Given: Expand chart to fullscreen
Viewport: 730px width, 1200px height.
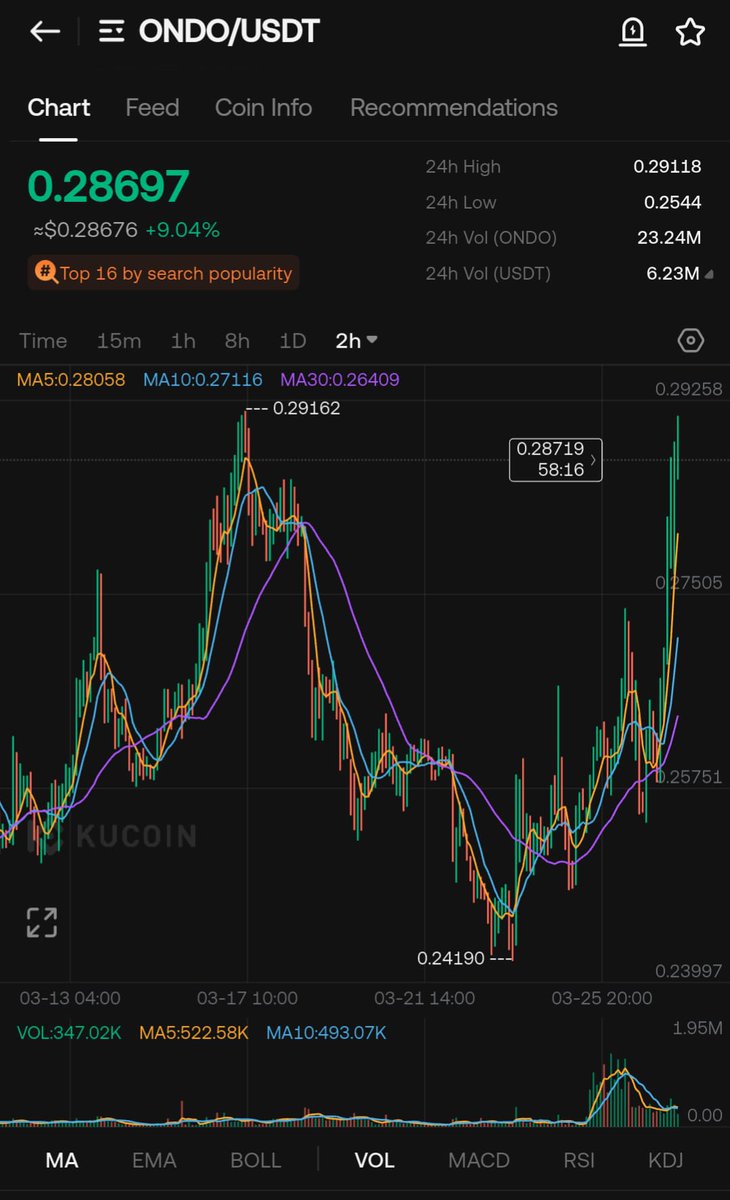Looking at the screenshot, I should [x=41, y=922].
